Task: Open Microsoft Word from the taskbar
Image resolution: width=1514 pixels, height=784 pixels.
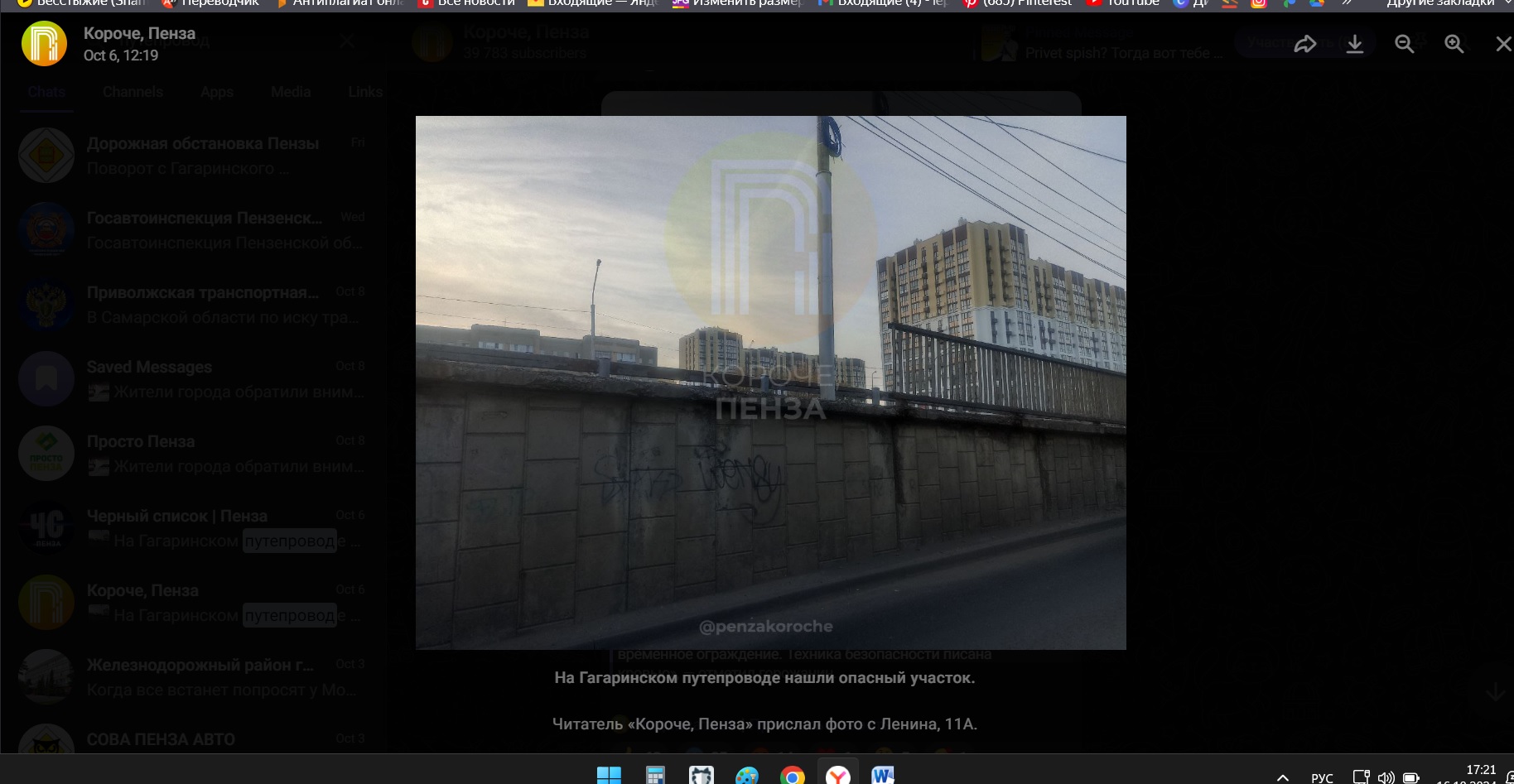Action: [x=883, y=775]
